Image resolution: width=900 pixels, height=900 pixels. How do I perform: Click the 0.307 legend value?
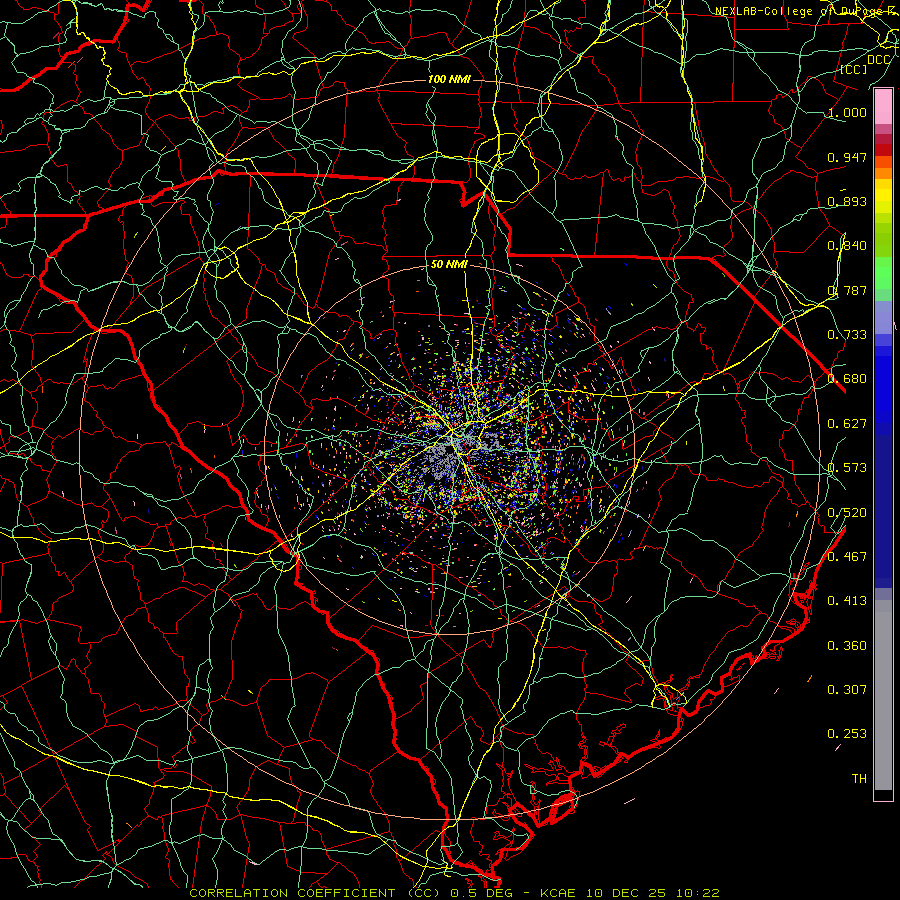click(x=847, y=690)
